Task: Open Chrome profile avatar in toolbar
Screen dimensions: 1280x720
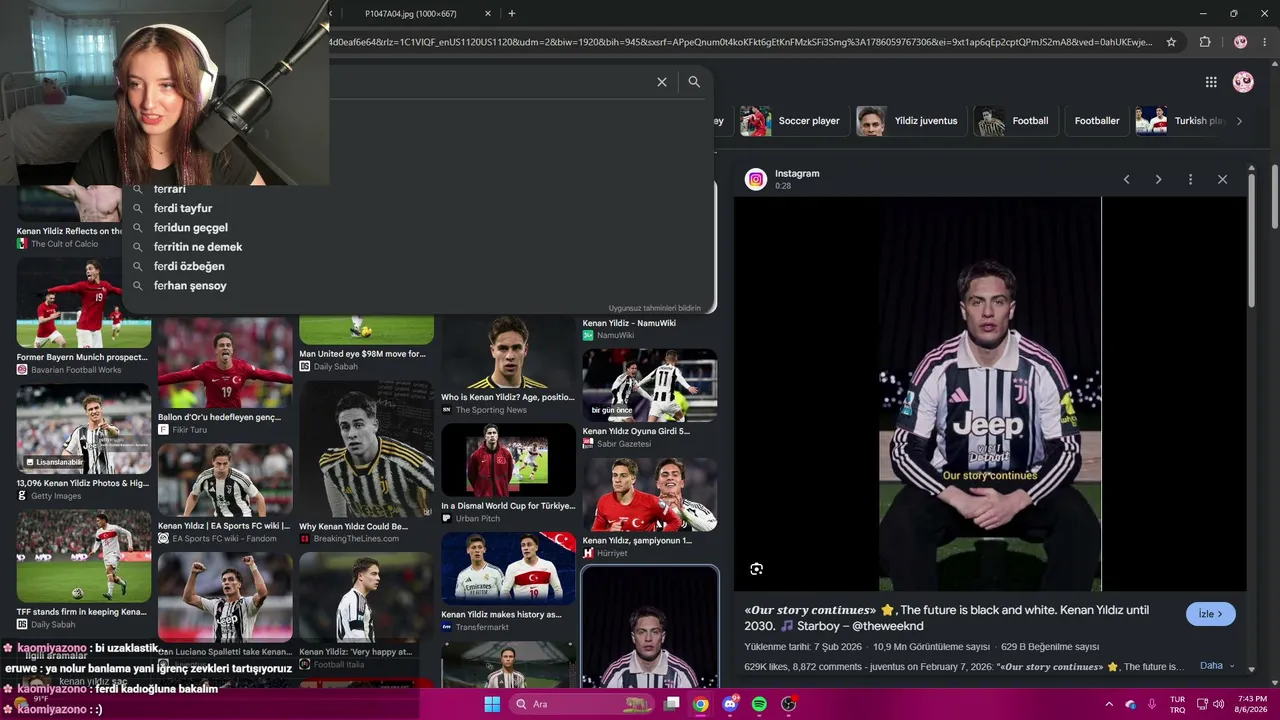Action: point(1240,42)
